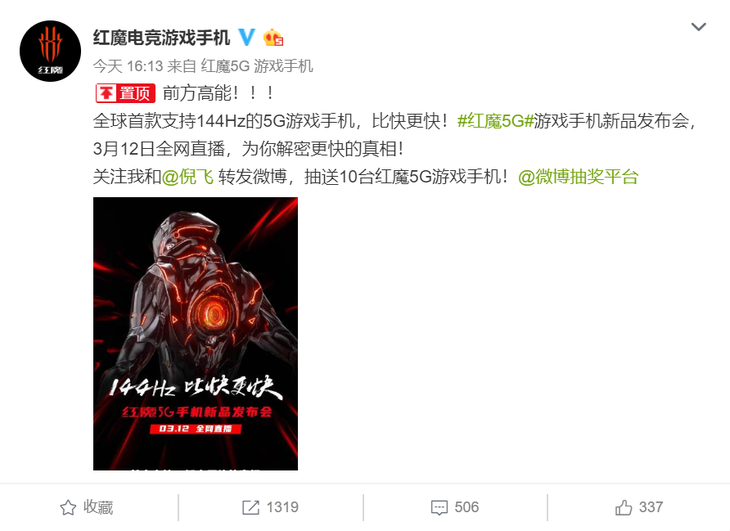The width and height of the screenshot is (730, 531).
Task: Open the @倪飞 mention link
Action: pos(188,177)
